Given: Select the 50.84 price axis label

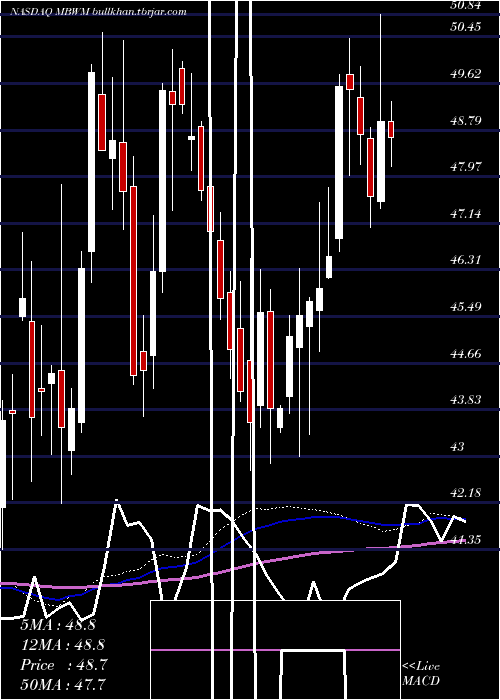Looking at the screenshot, I should pos(466,5).
